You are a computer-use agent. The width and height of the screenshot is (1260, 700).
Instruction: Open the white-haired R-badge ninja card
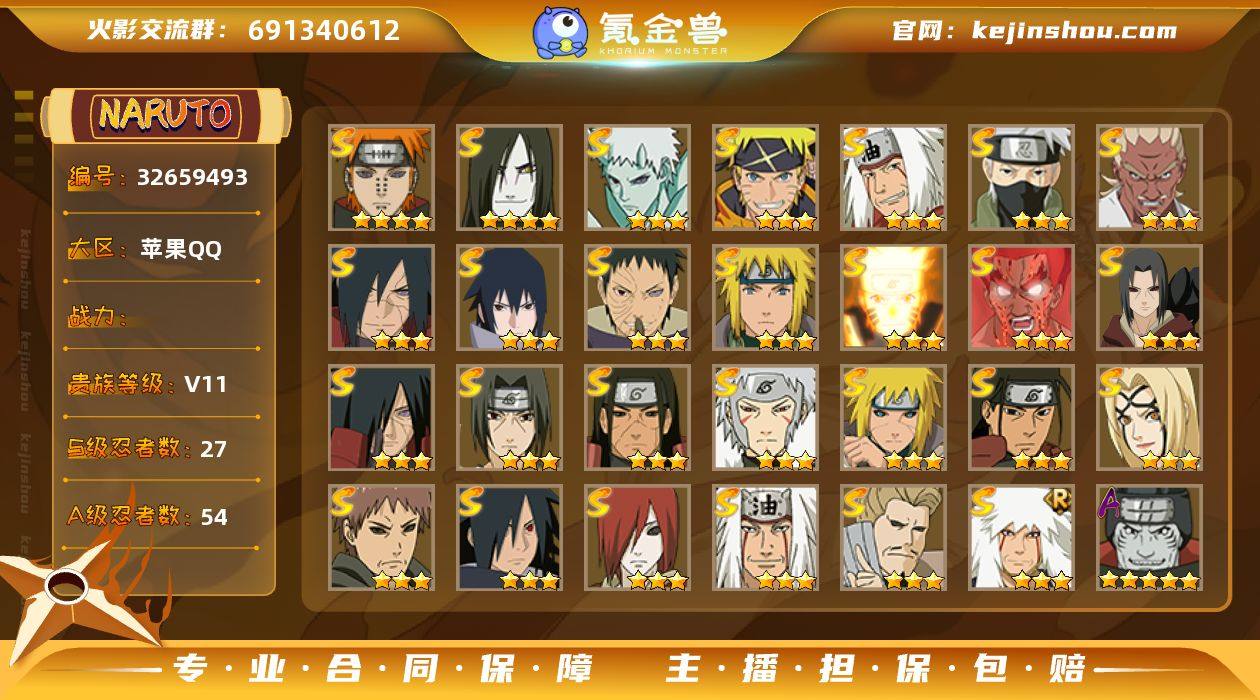click(1021, 538)
